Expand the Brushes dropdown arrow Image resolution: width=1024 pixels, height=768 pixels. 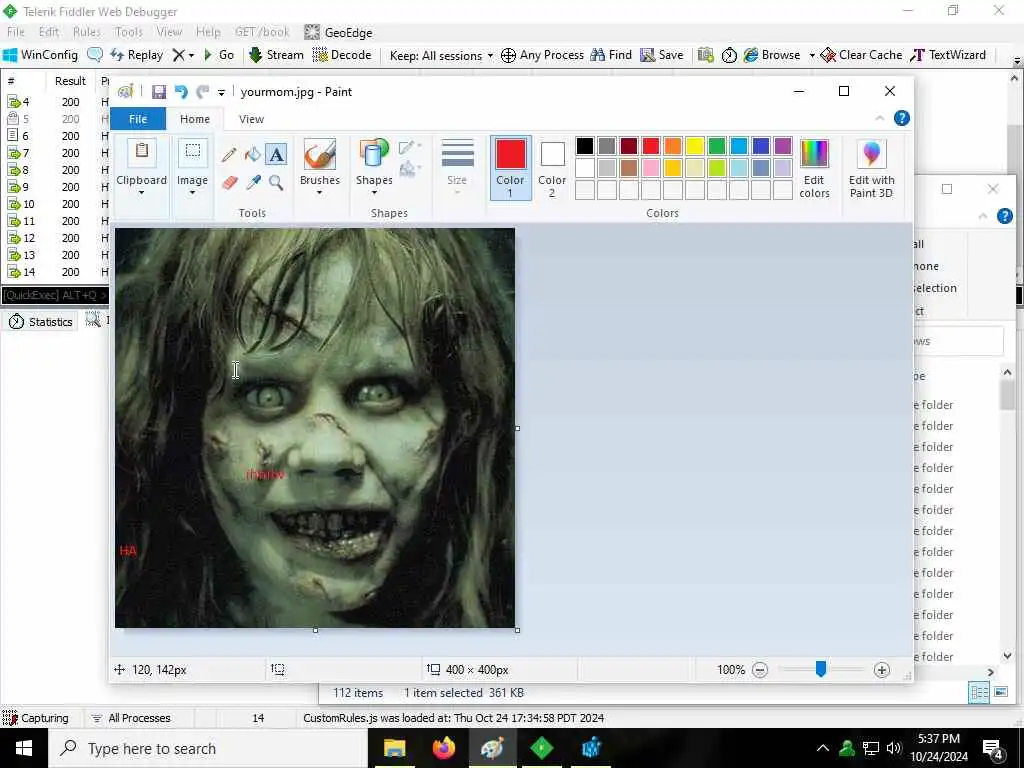pos(319,193)
